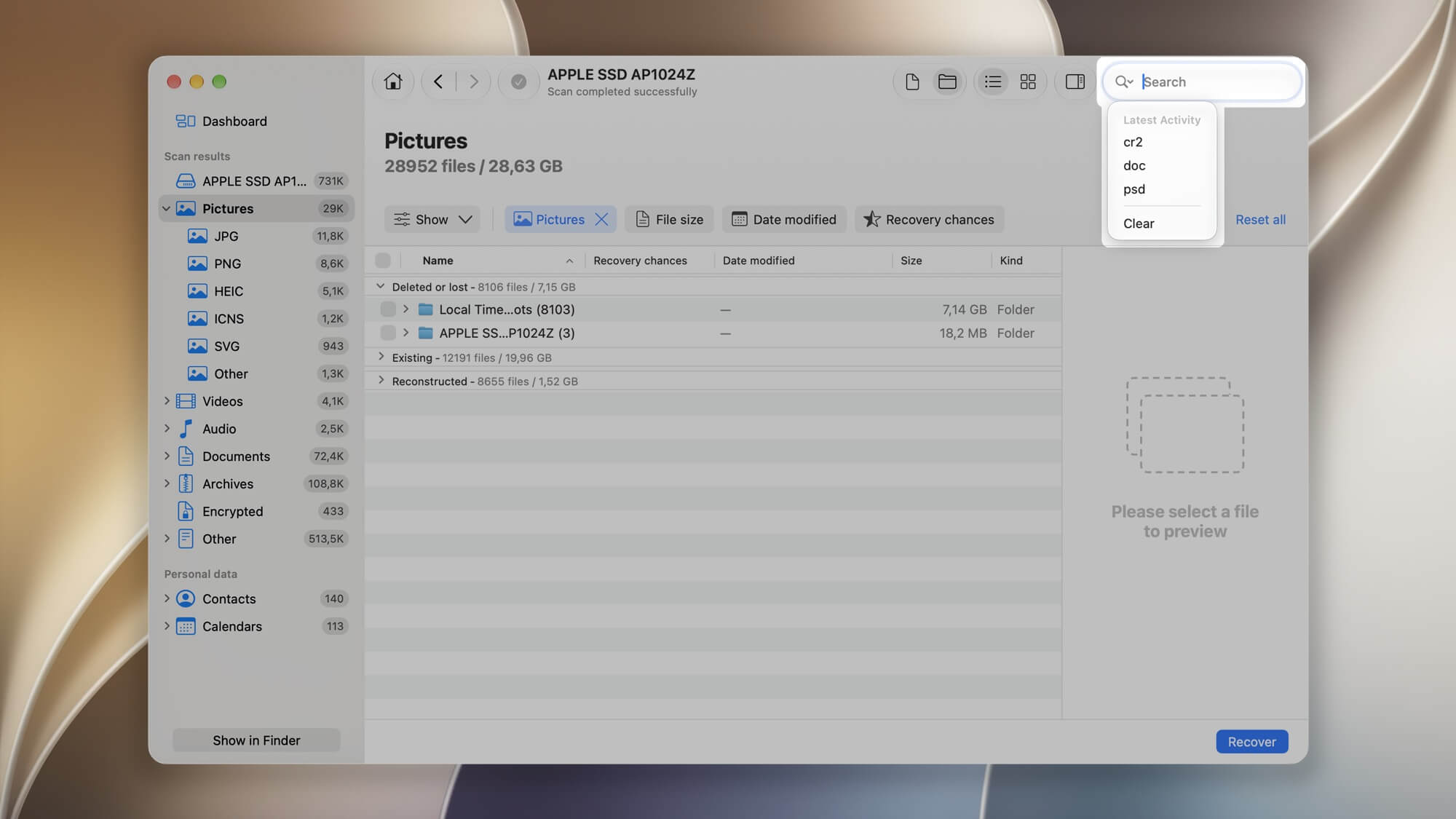This screenshot has height=819, width=1456.
Task: Select APPLE SSD AP1... scan result
Action: (256, 181)
